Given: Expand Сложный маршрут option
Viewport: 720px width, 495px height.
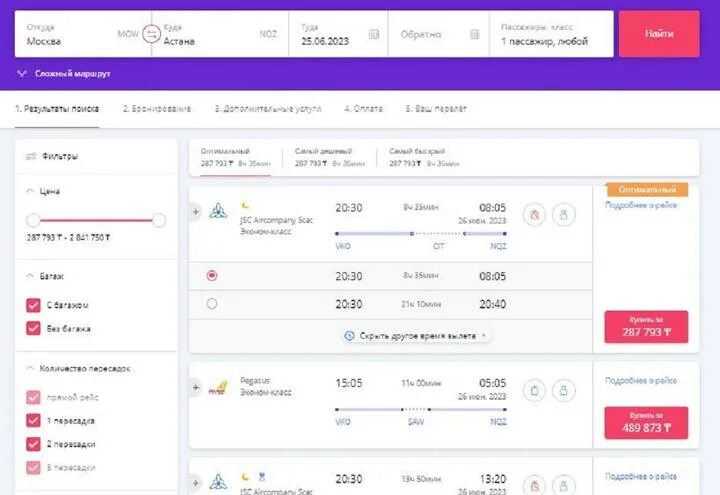Looking at the screenshot, I should pos(64,73).
